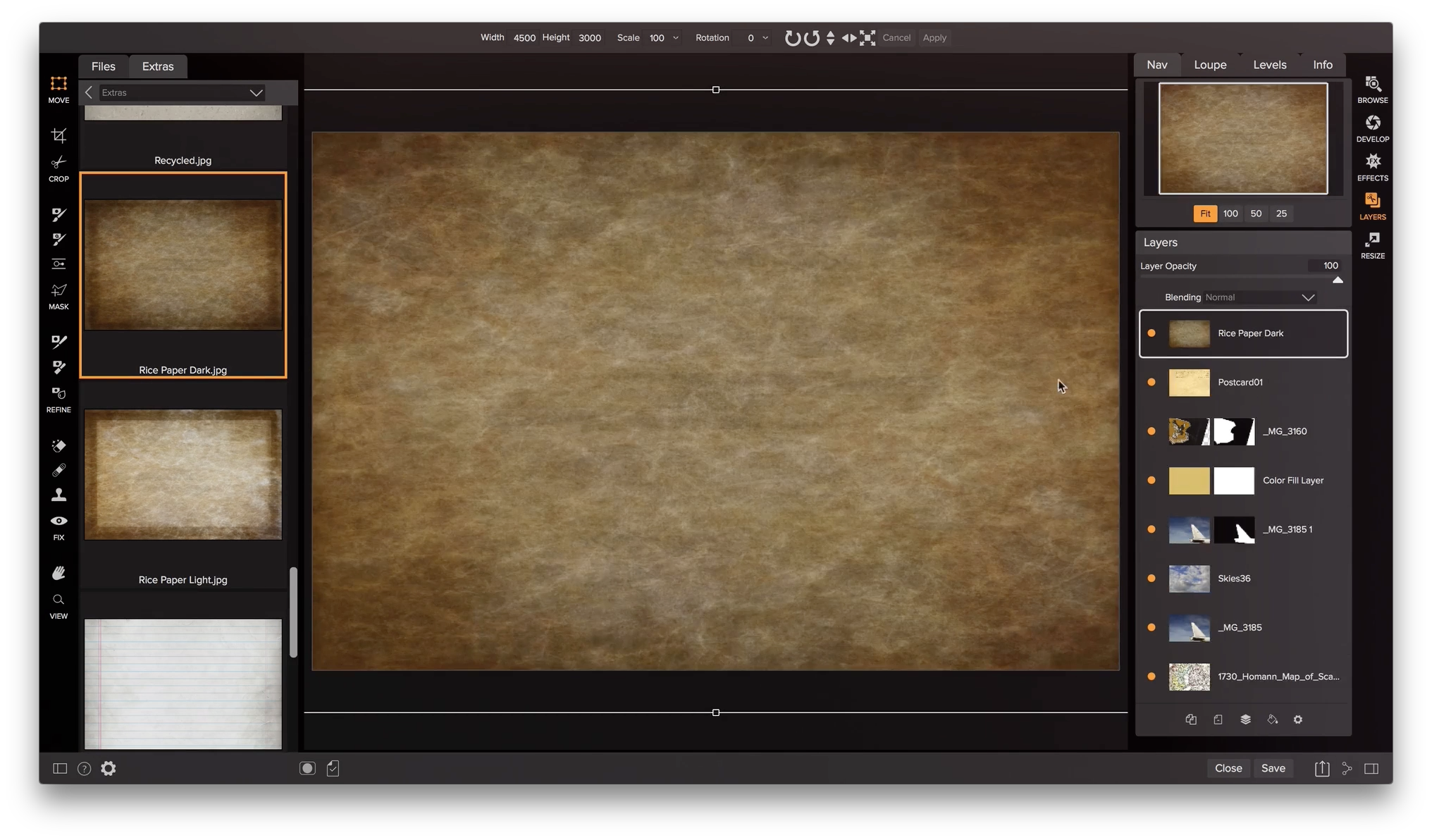Viewport: 1432px width, 840px height.
Task: Select the Zoom magnifier tool
Action: point(58,600)
